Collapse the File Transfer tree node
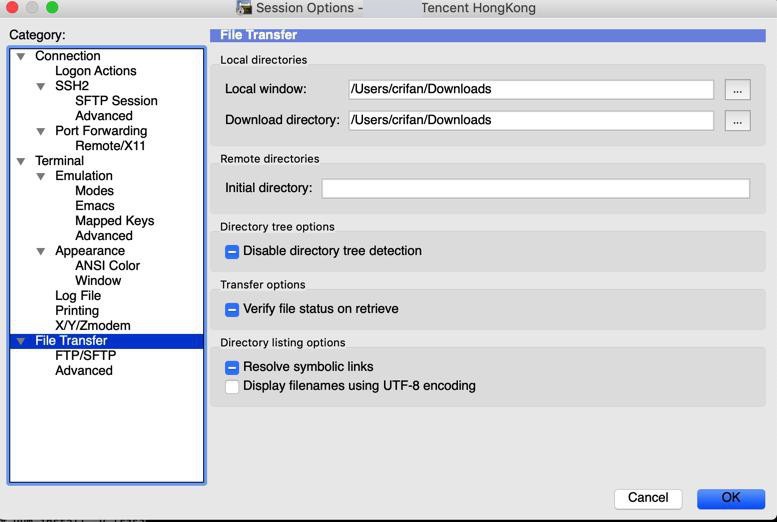 point(21,341)
